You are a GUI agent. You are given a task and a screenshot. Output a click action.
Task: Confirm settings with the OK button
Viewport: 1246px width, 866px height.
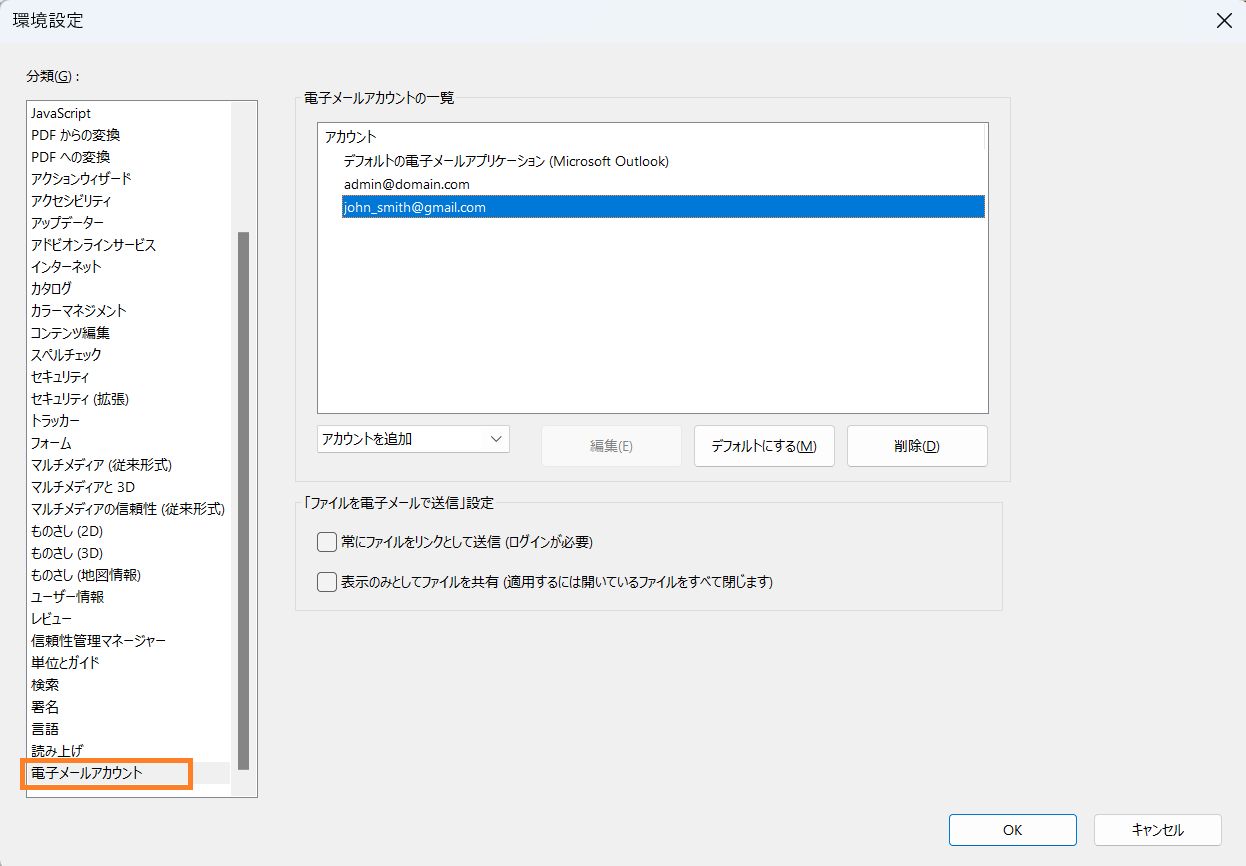[x=1011, y=829]
